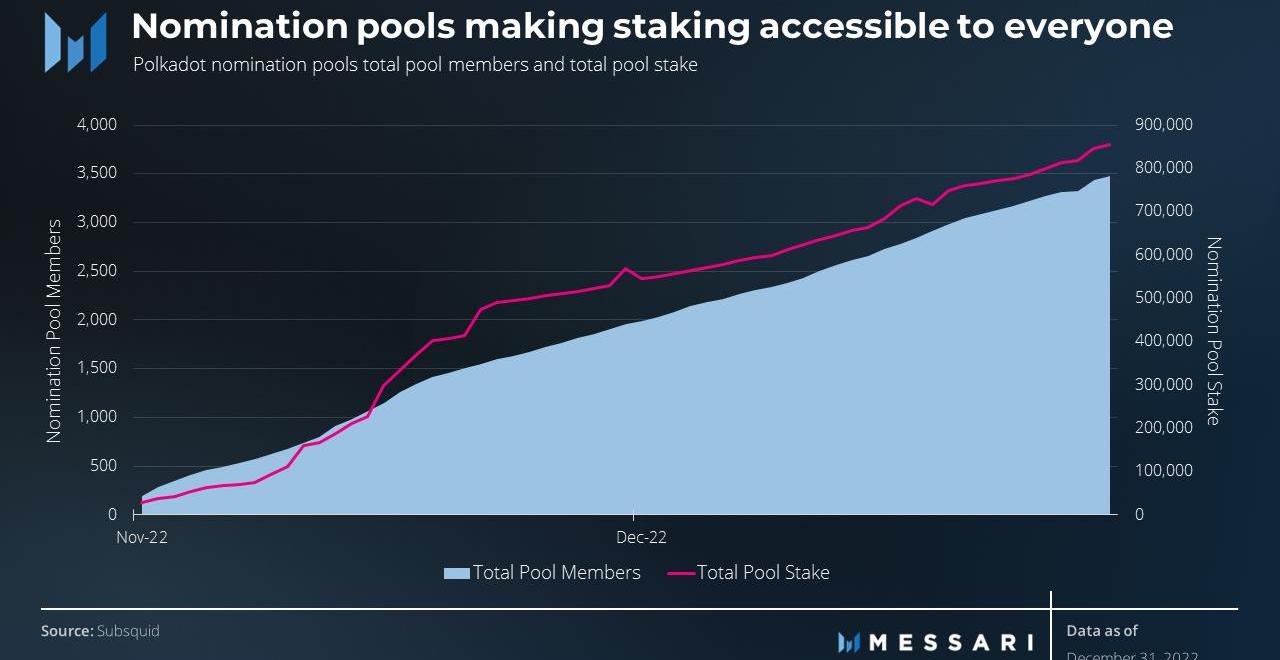Click the MESSARI wordmark in the footer
Screen dimensions: 1280x660
click(952, 642)
